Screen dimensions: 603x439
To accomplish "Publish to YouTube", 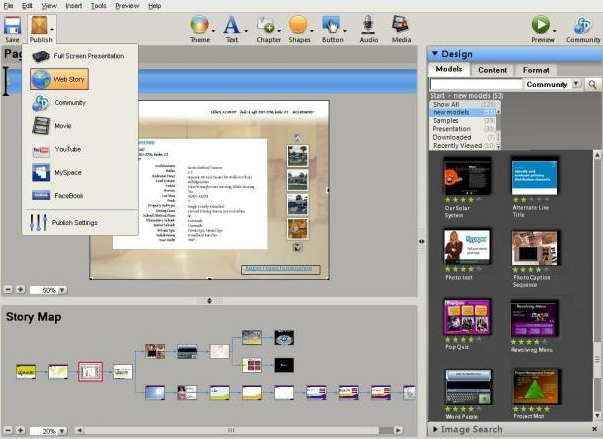I will (57, 150).
